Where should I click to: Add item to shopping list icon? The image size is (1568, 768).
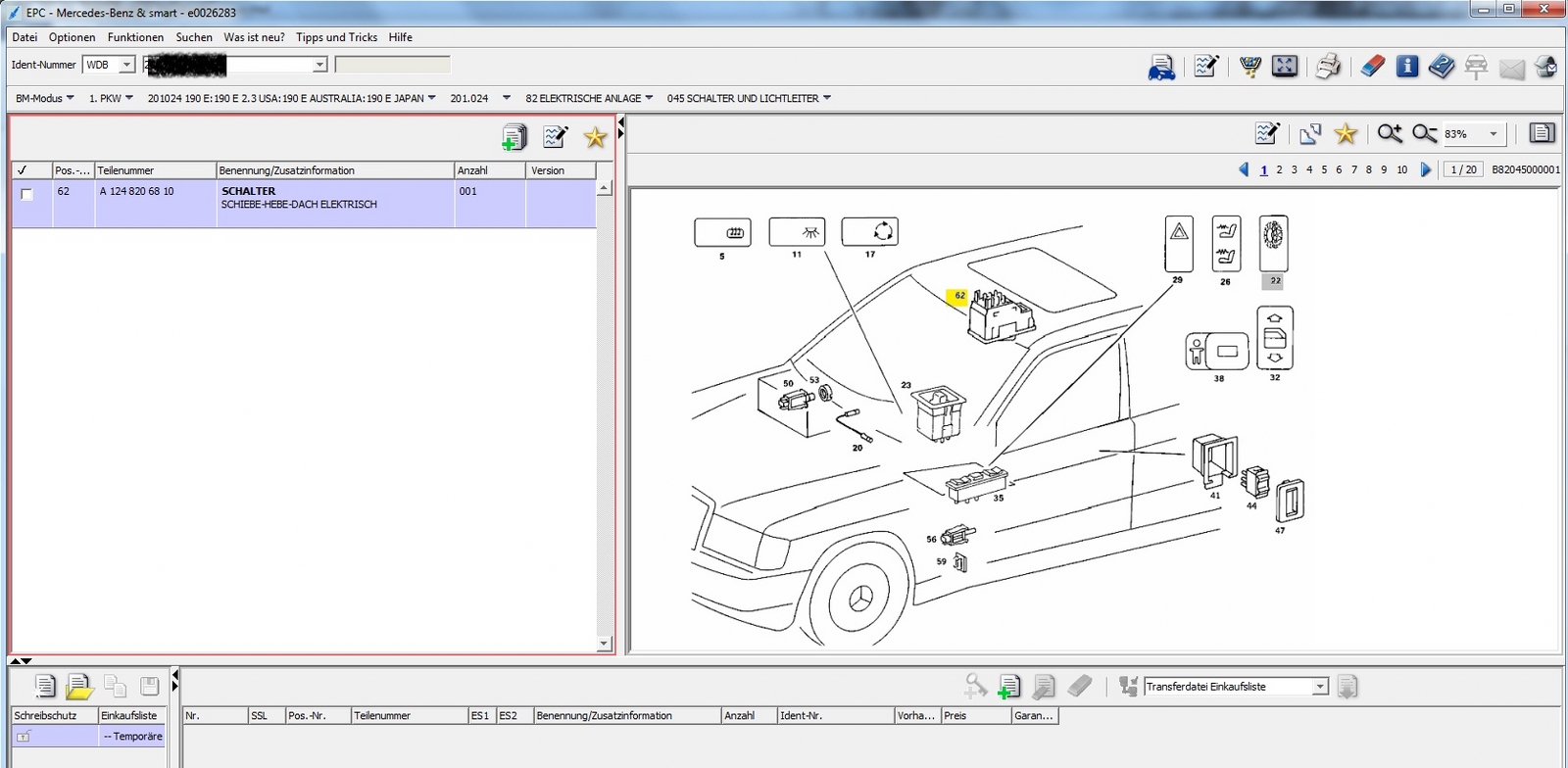pos(1009,687)
